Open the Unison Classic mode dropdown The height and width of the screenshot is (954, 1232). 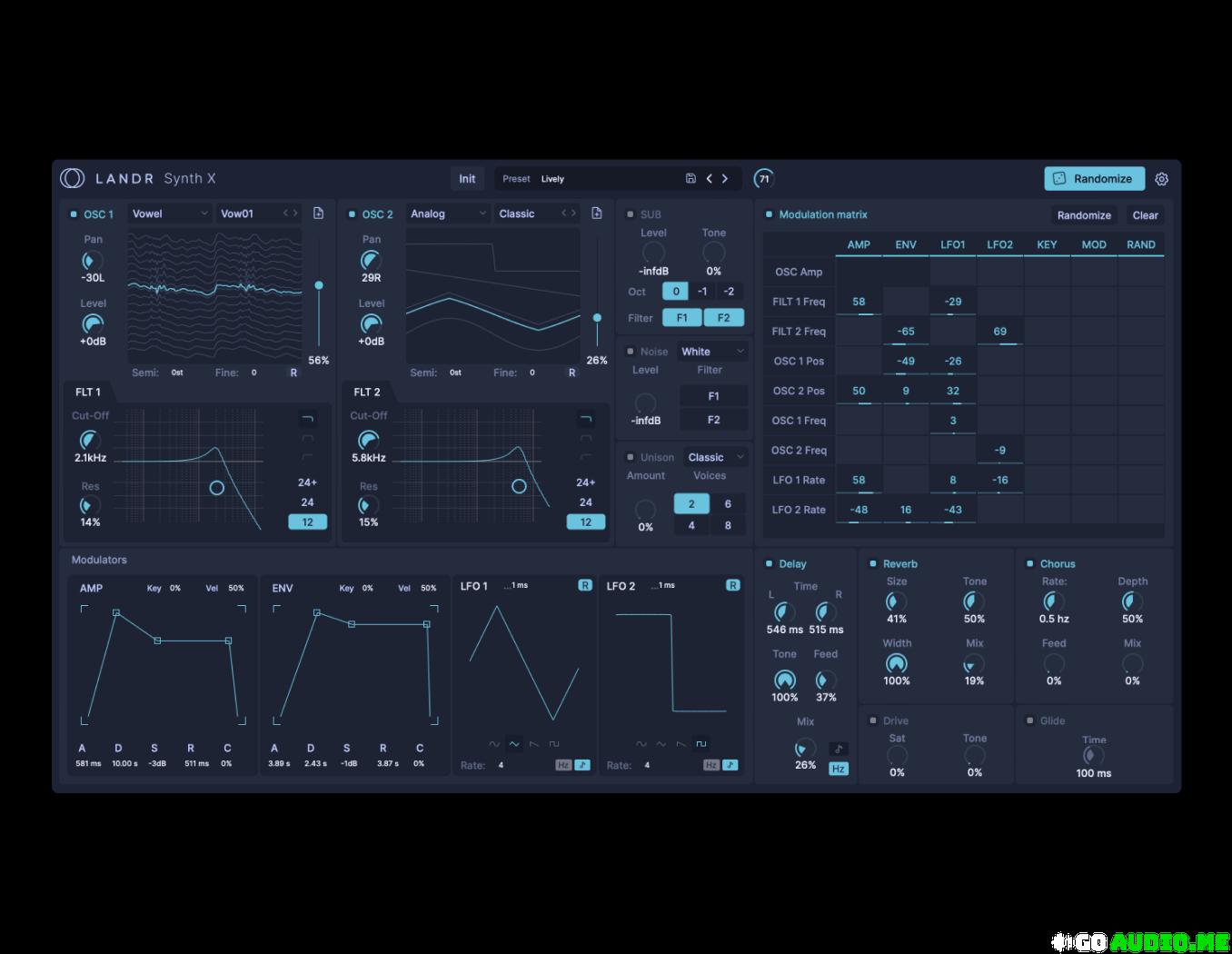(715, 457)
